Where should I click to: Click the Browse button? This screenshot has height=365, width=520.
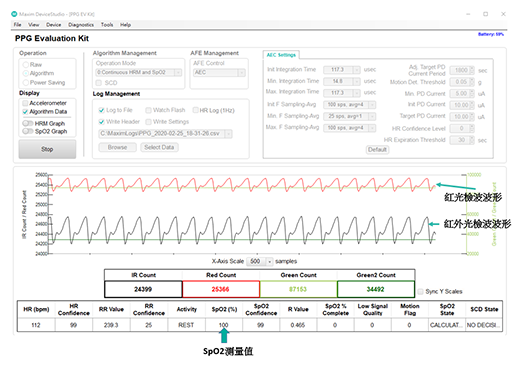pyautogui.click(x=117, y=147)
